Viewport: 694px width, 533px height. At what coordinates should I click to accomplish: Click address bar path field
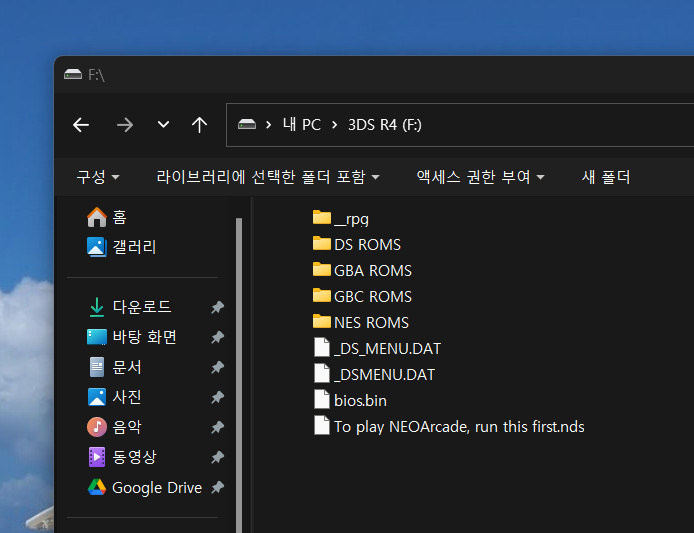click(x=460, y=125)
